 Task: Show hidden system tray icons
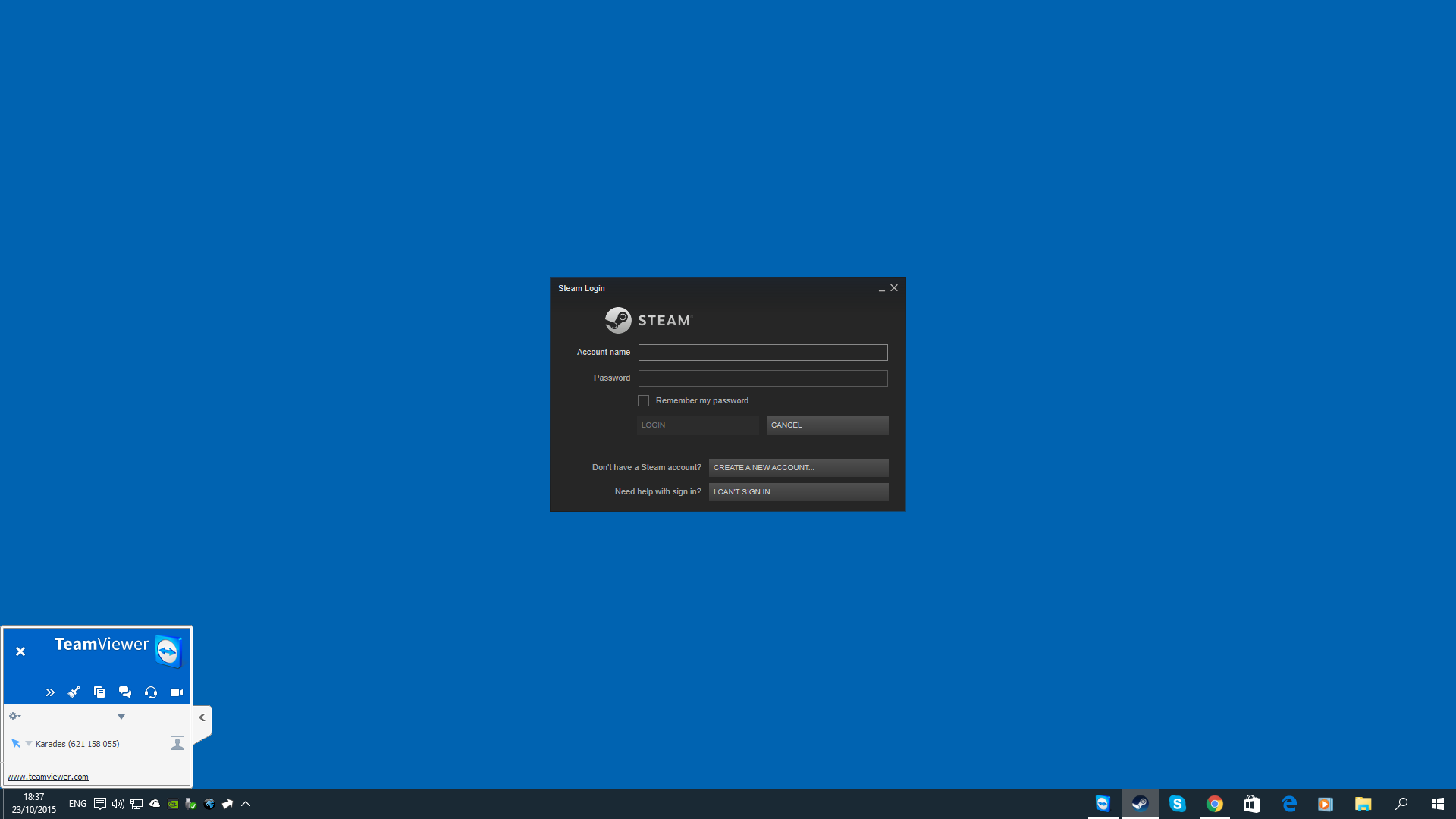246,804
